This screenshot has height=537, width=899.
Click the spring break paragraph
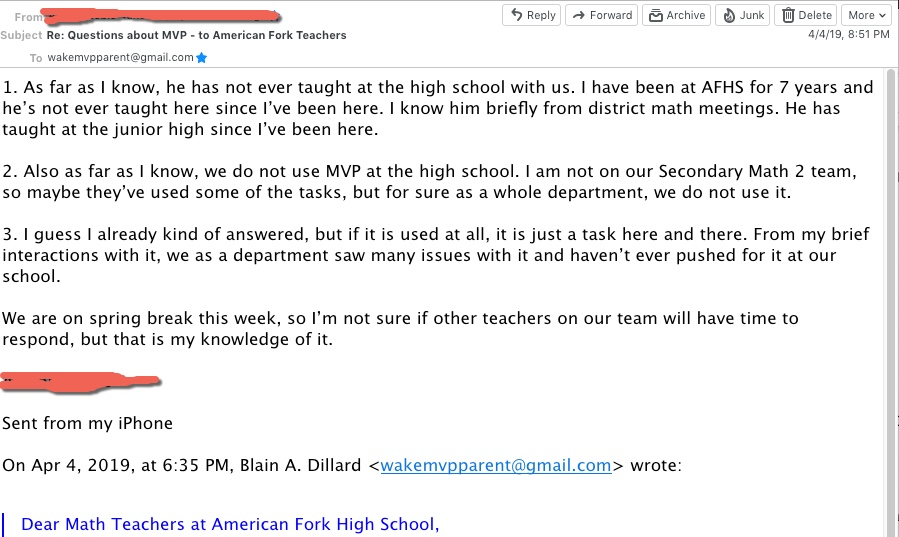point(400,328)
